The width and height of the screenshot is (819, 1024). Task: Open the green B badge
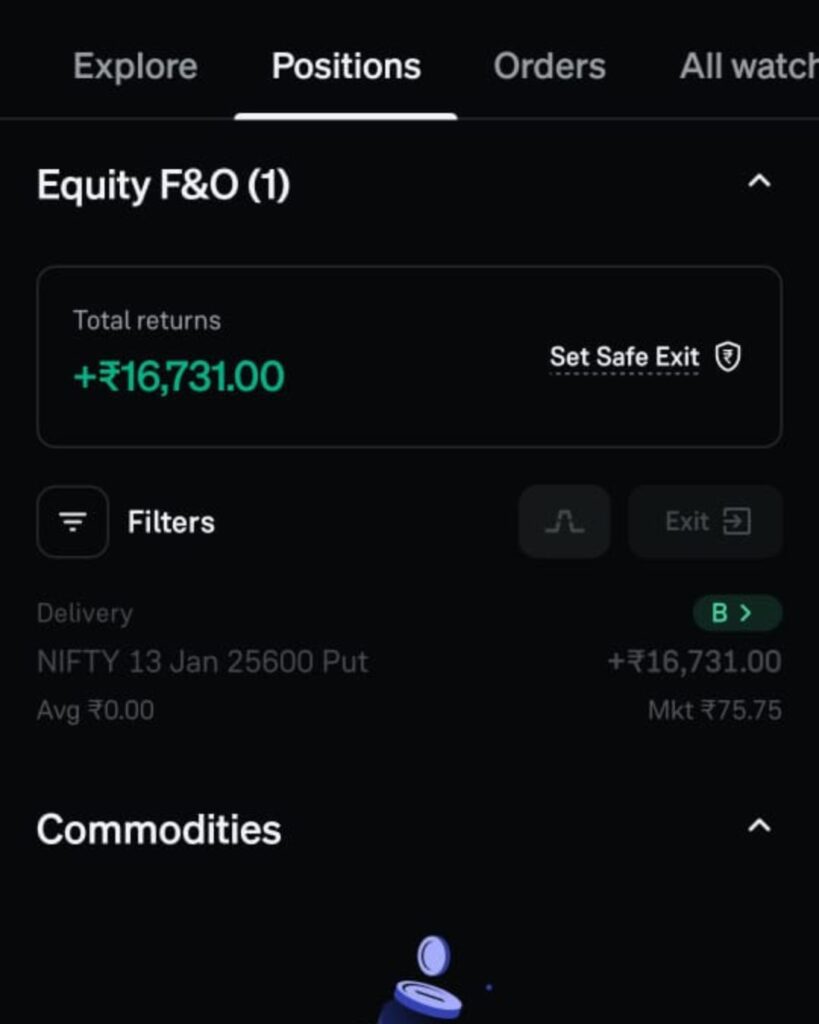pos(737,613)
